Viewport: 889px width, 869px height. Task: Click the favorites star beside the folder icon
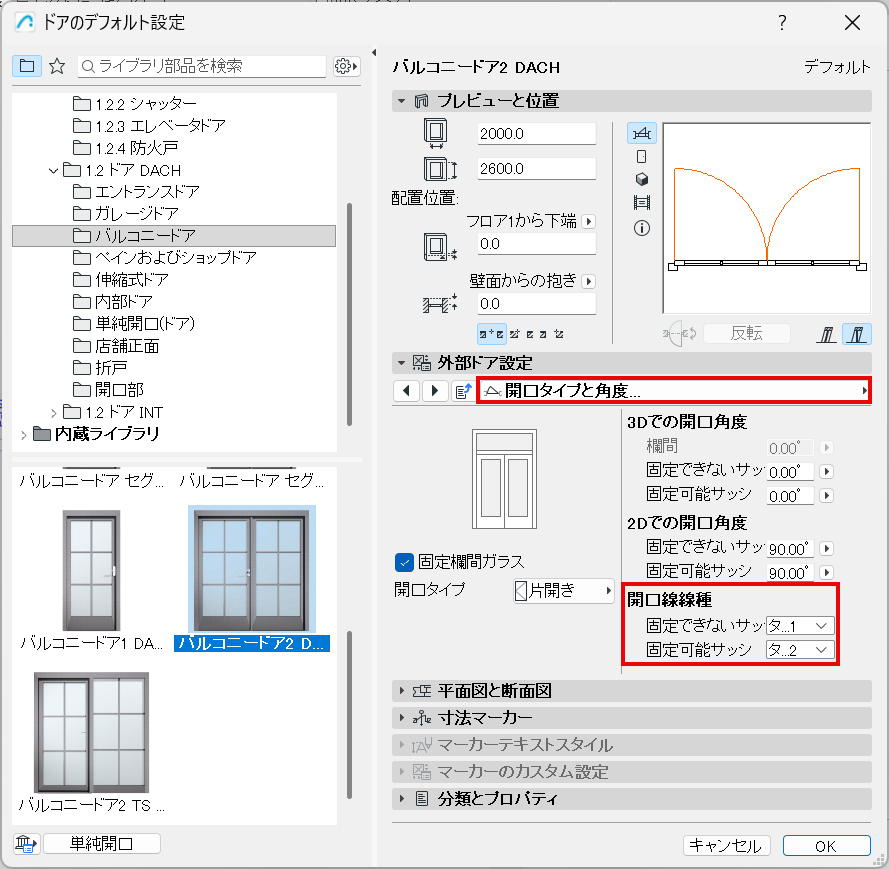point(57,66)
